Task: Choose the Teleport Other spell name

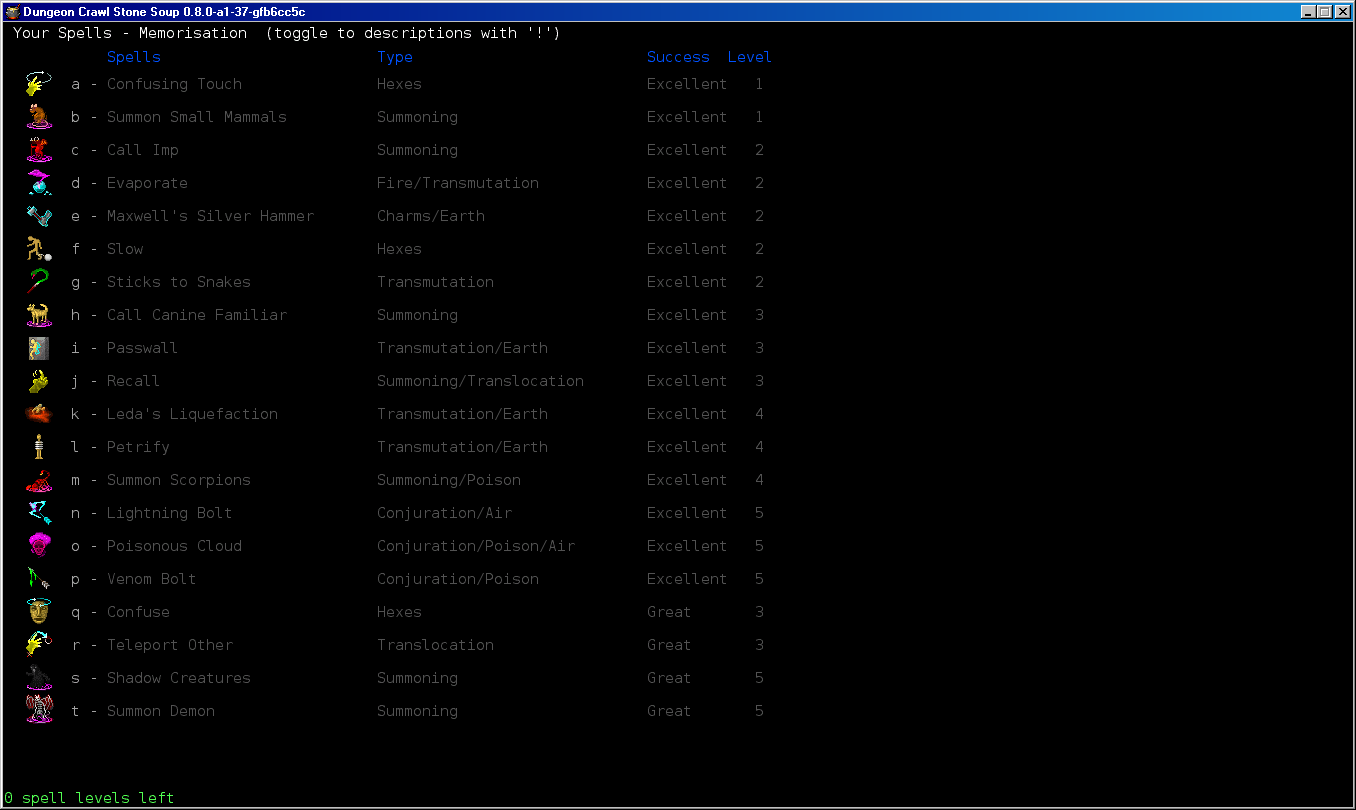Action: 170,645
